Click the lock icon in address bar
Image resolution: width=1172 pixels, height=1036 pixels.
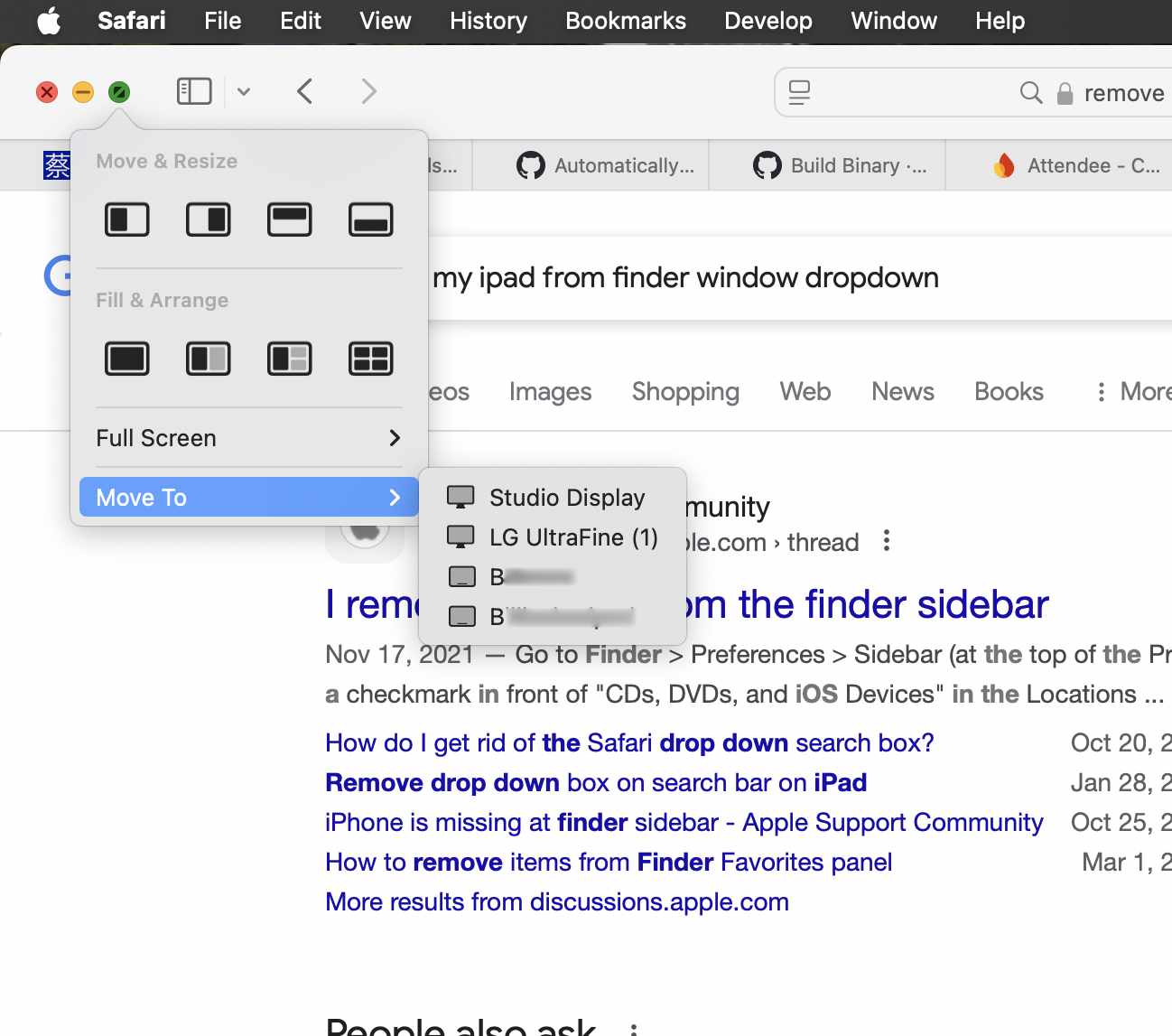[x=1065, y=93]
